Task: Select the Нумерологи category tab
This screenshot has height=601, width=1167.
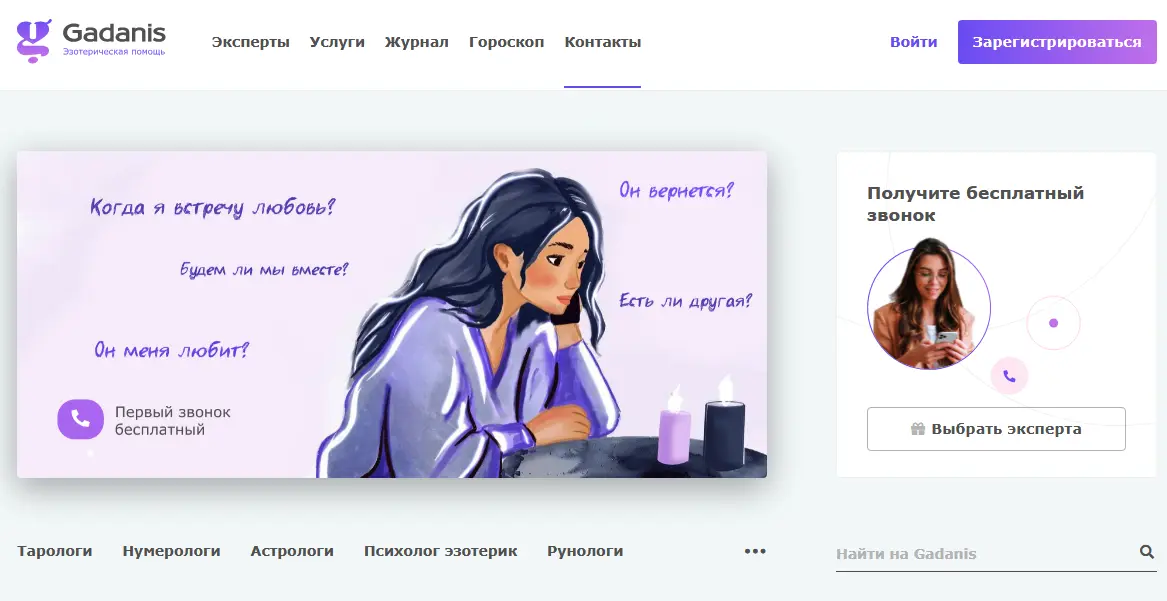Action: [x=171, y=551]
